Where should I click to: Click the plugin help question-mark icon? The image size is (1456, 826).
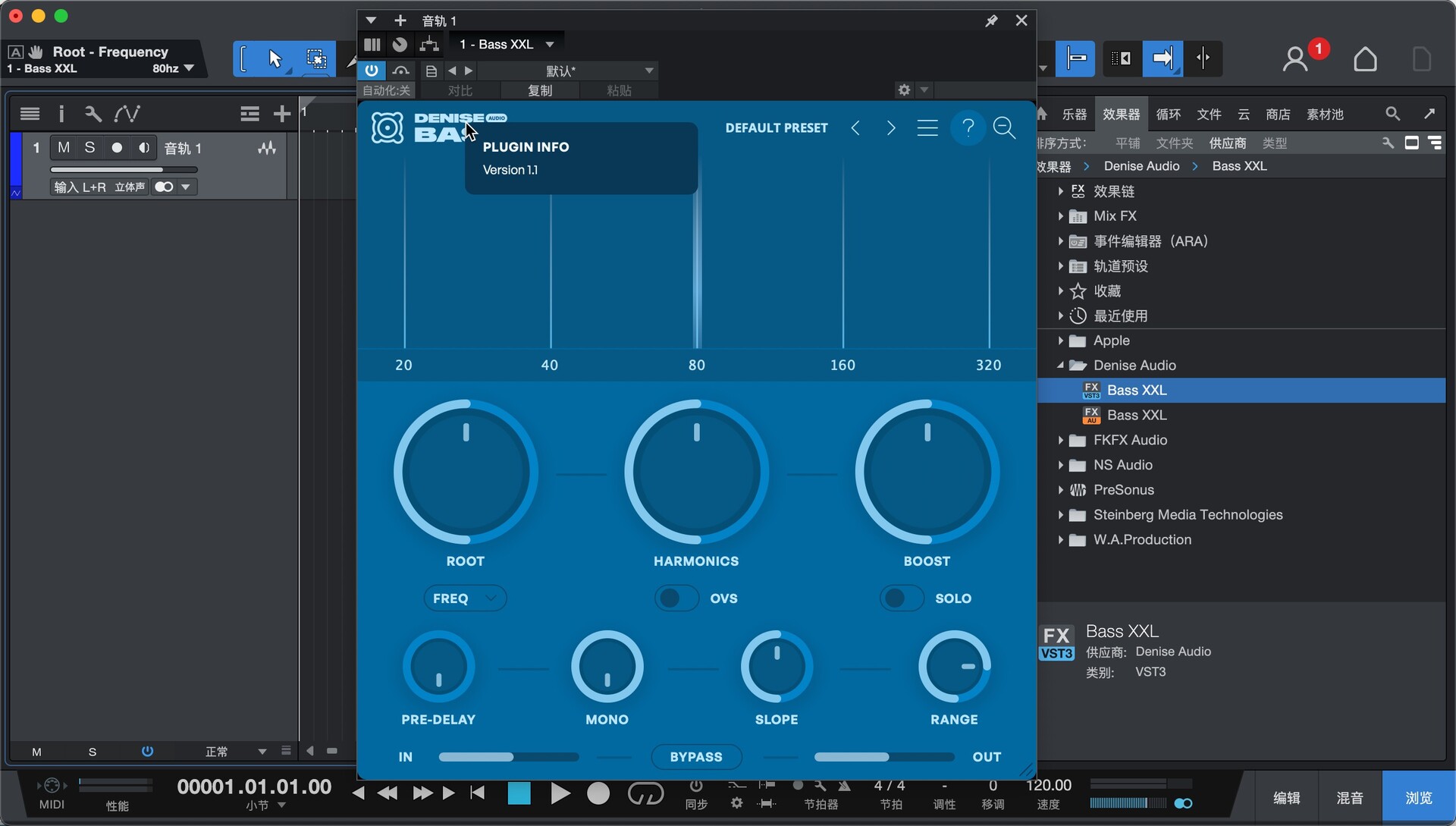coord(968,127)
